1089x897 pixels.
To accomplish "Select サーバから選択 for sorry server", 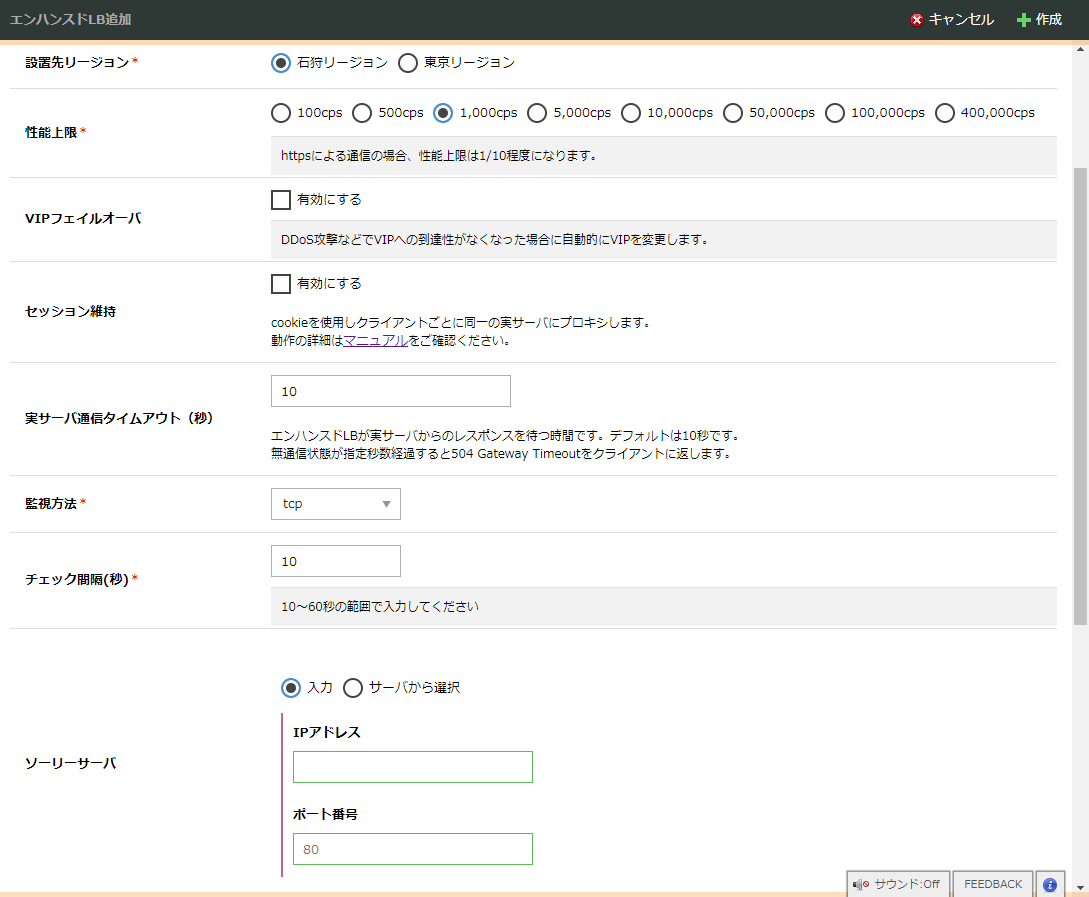I will click(353, 688).
